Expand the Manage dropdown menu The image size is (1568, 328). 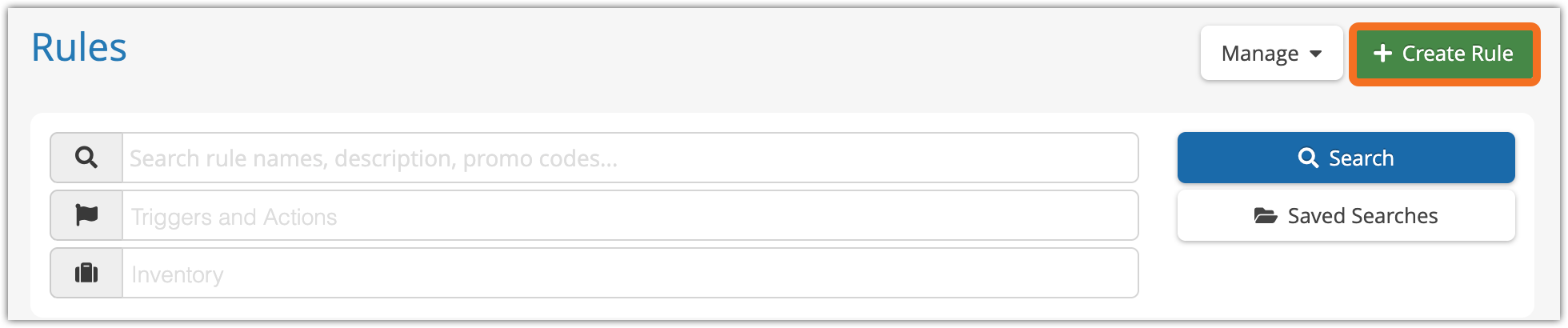pos(1270,54)
